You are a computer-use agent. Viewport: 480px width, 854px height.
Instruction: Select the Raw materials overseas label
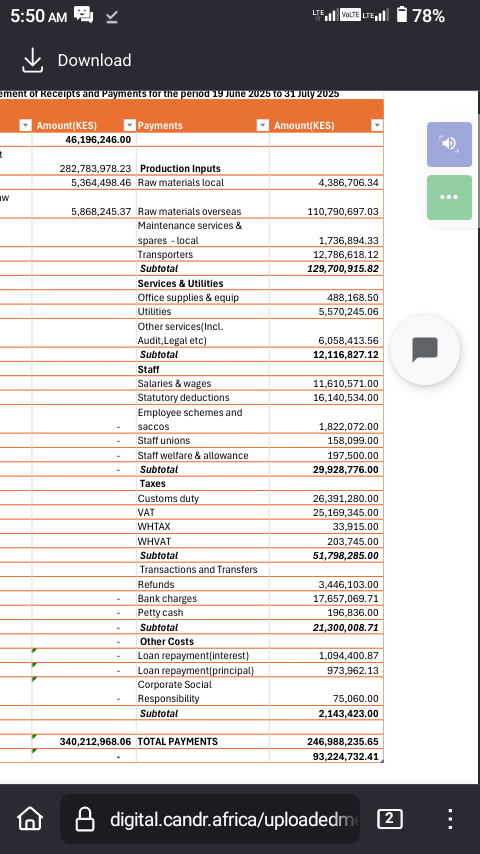(189, 211)
